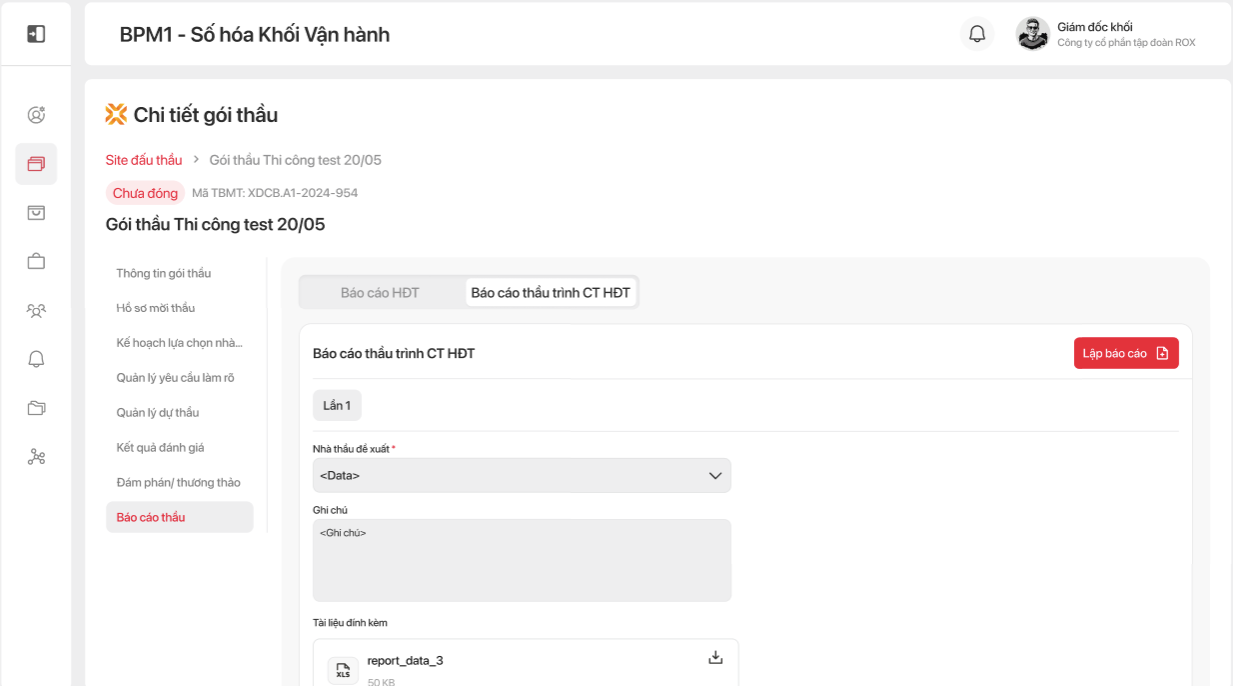Follow the "Site đấu thầu" breadcrumb link
Viewport: 1233px width, 686px height.
click(144, 160)
